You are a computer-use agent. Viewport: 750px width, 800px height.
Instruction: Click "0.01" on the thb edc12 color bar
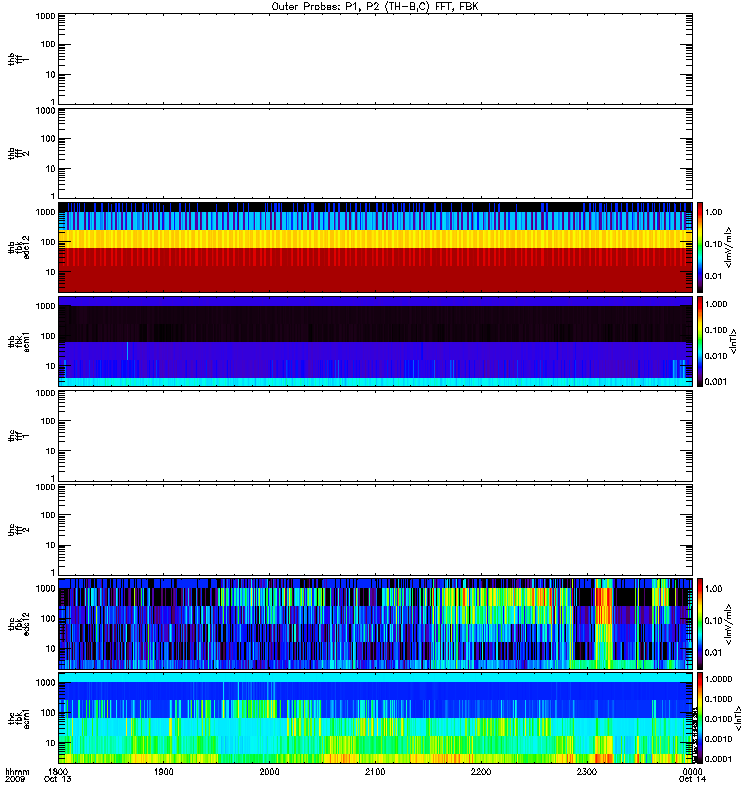[x=714, y=276]
